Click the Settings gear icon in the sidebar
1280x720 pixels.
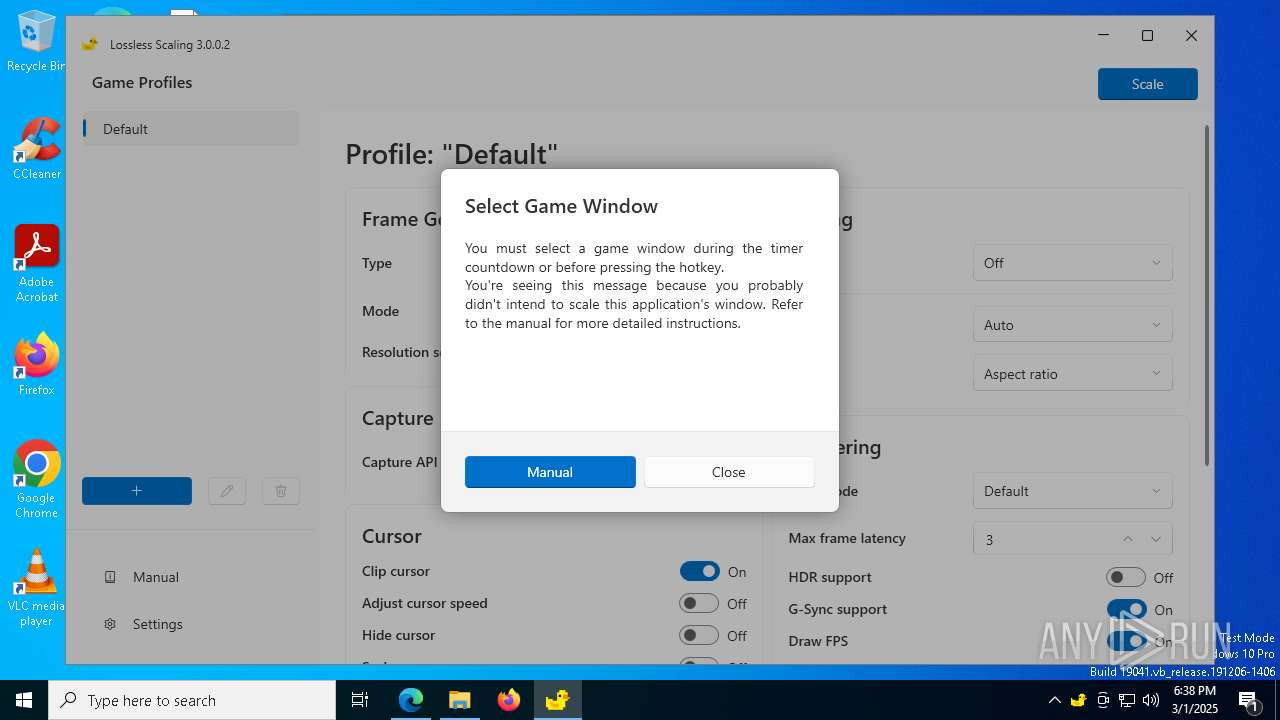pyautogui.click(x=110, y=624)
